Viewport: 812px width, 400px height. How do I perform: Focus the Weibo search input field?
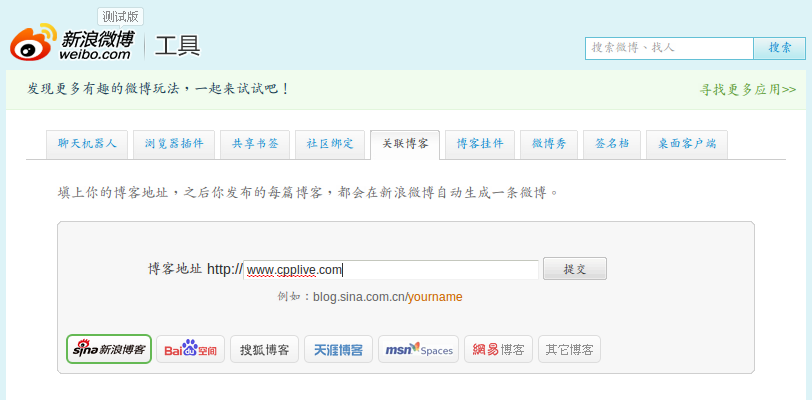(670, 48)
